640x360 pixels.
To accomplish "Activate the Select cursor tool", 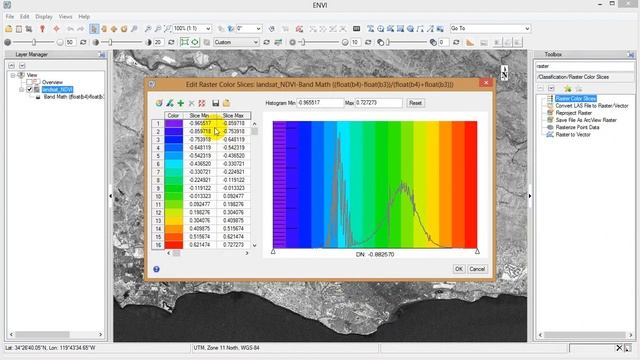I will click(94, 29).
